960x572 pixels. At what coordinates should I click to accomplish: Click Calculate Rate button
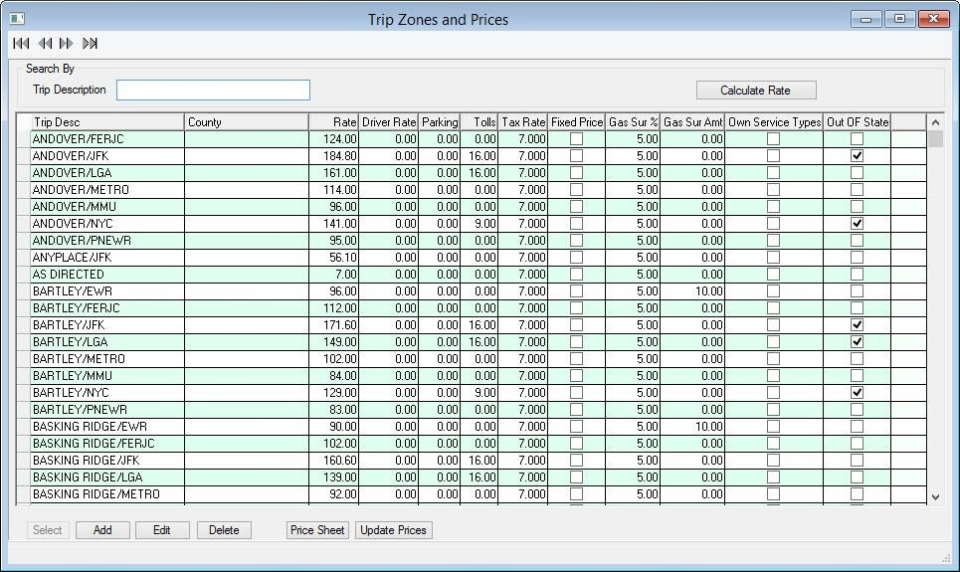pyautogui.click(x=756, y=90)
